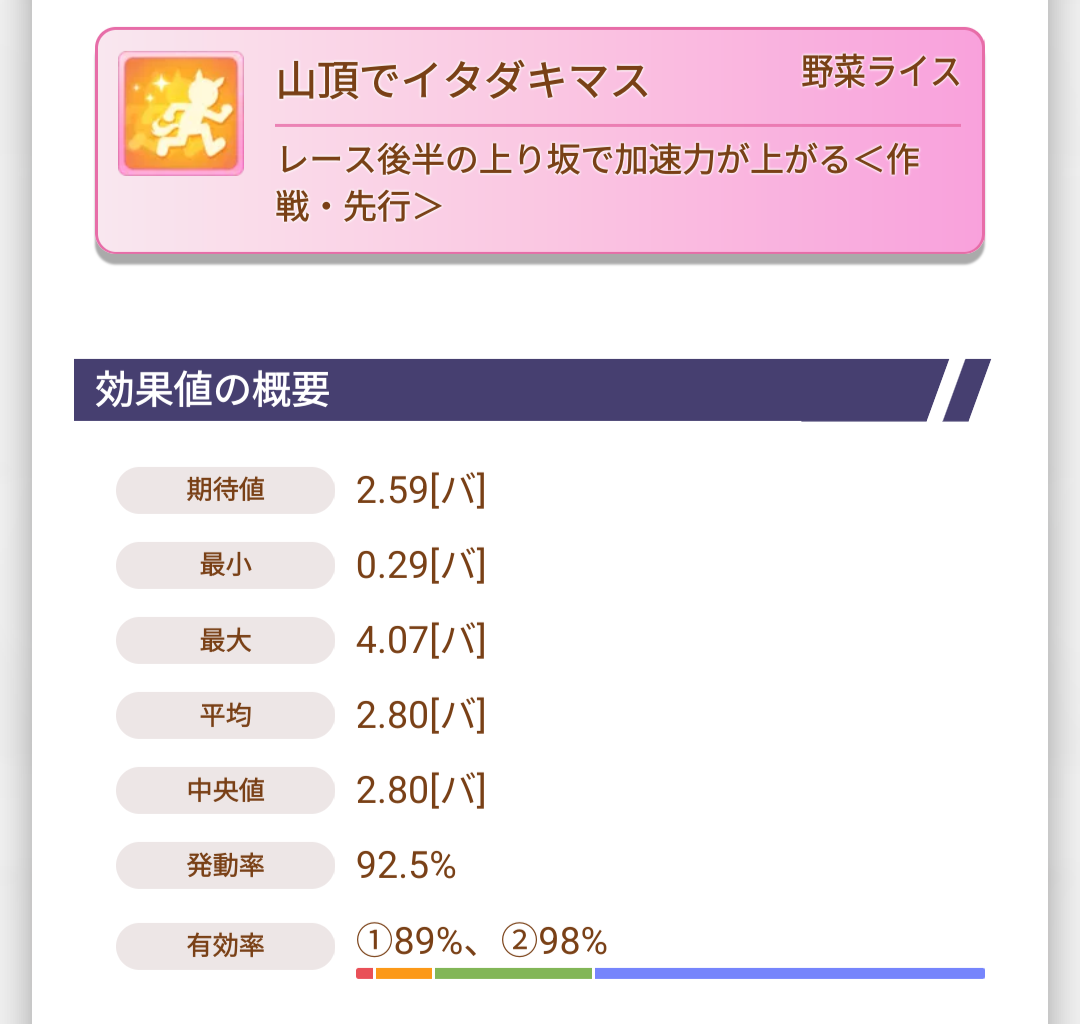Click the 野菜ライス label
Screen dimensions: 1080x1024
point(880,73)
